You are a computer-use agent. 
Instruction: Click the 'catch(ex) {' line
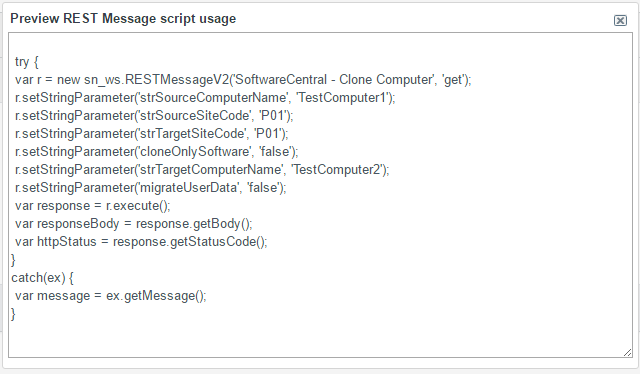pyautogui.click(x=42, y=278)
